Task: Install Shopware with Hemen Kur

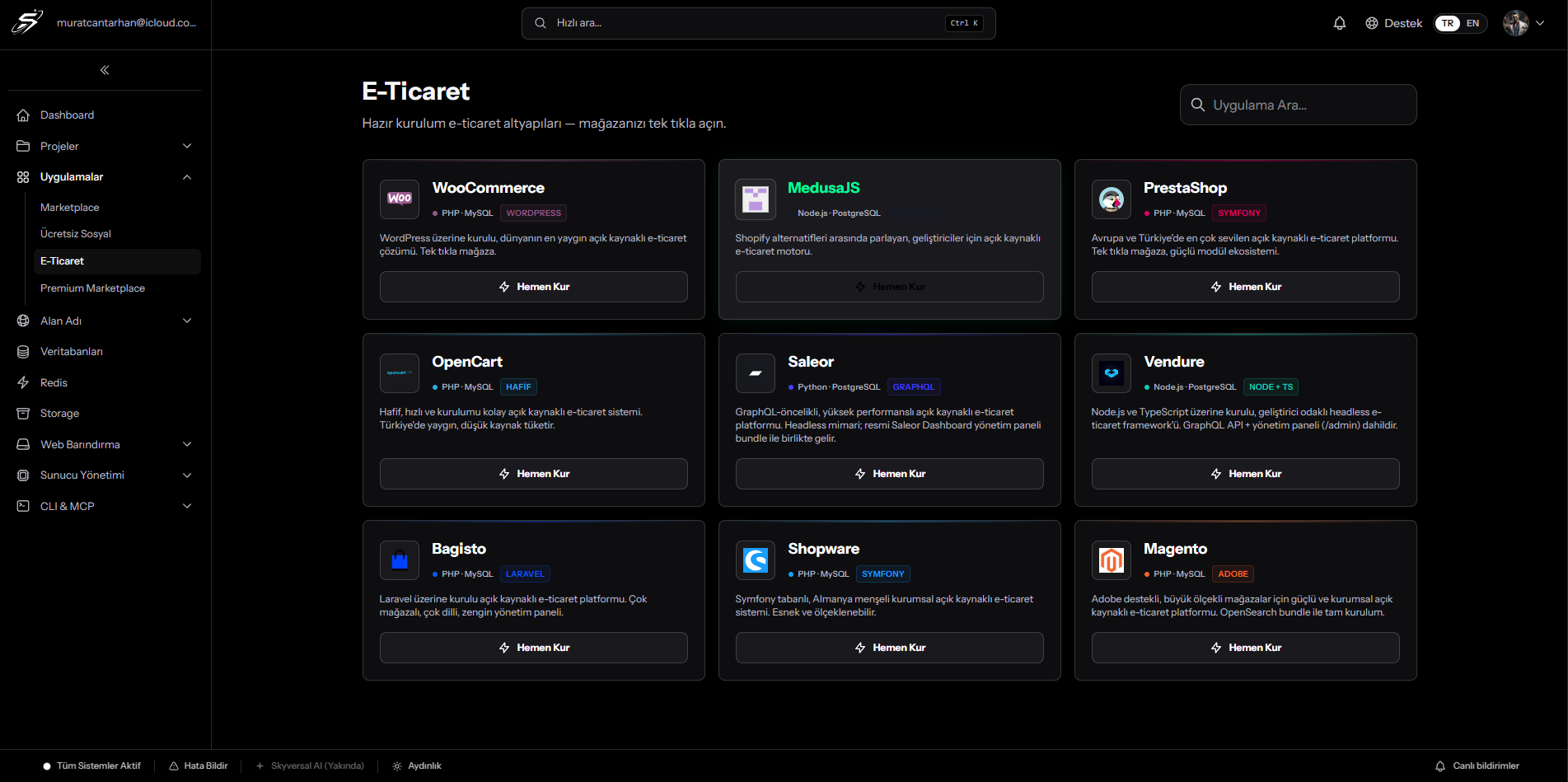Action: [890, 648]
